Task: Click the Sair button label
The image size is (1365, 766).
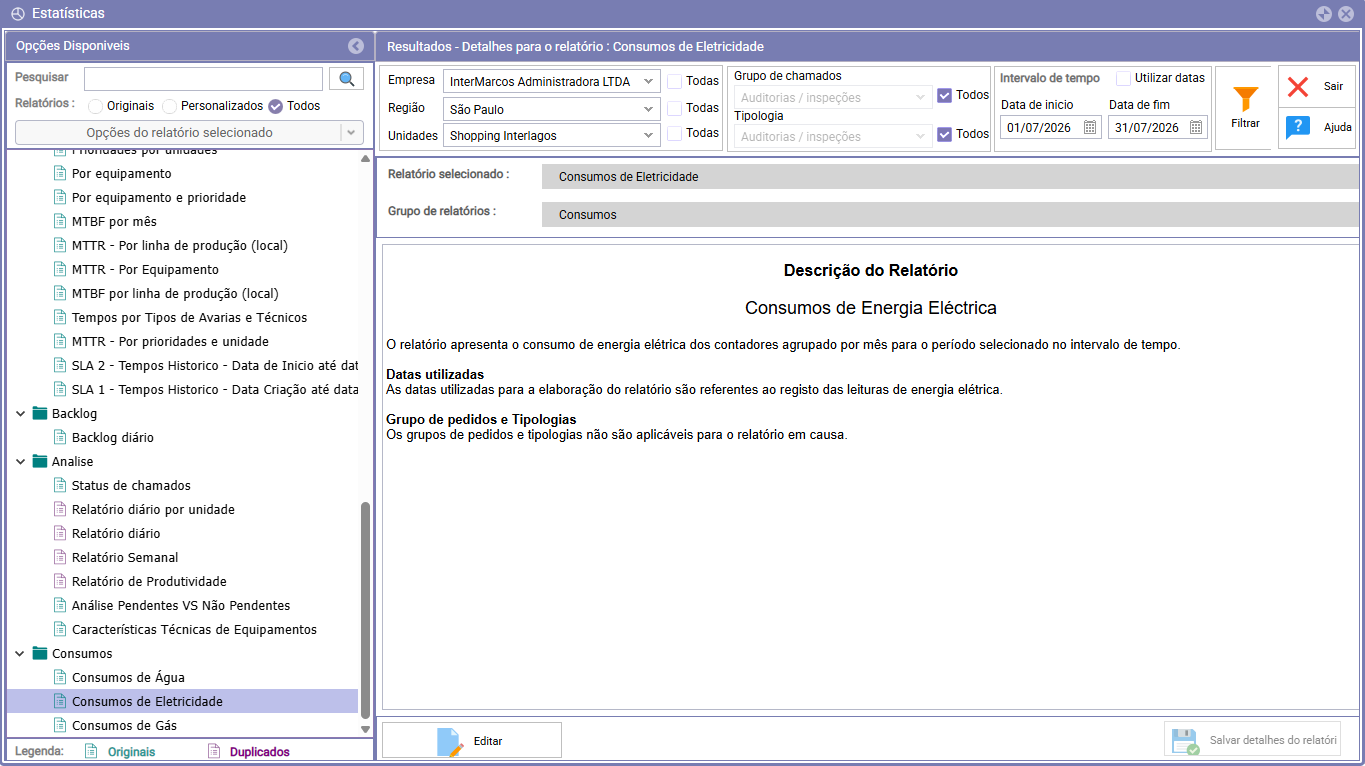Action: [x=1333, y=86]
